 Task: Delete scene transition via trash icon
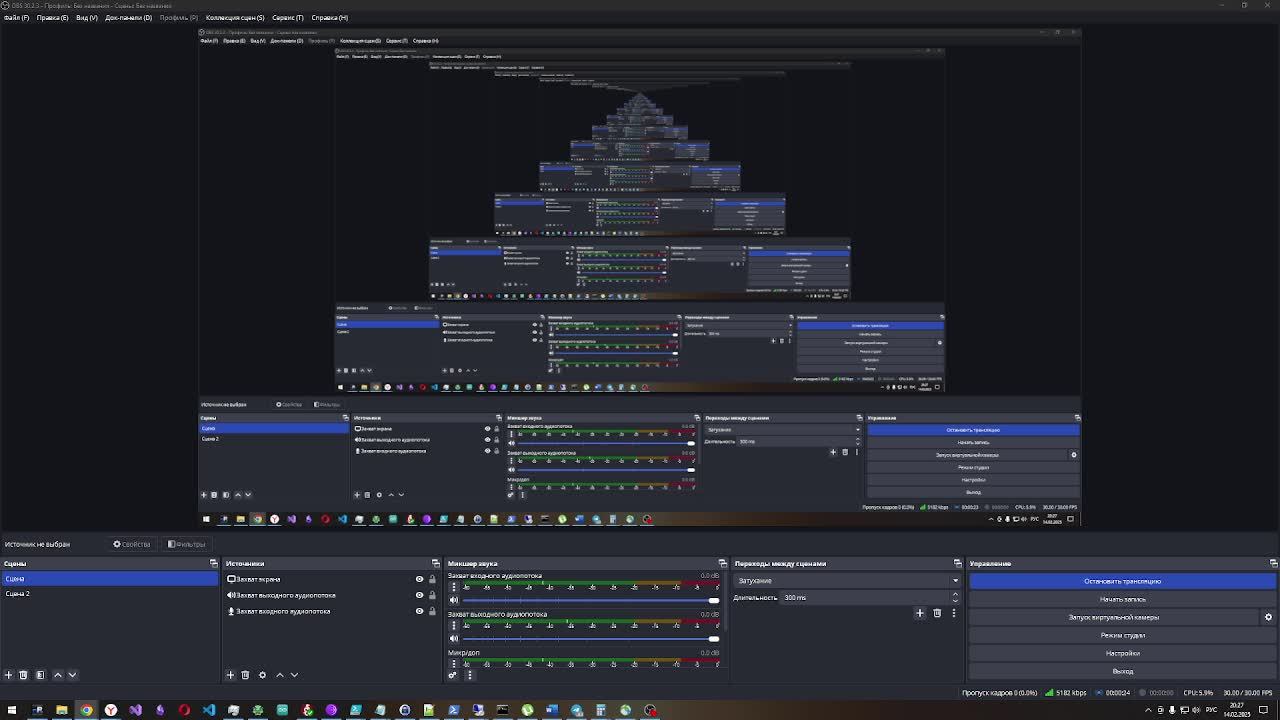[x=937, y=613]
